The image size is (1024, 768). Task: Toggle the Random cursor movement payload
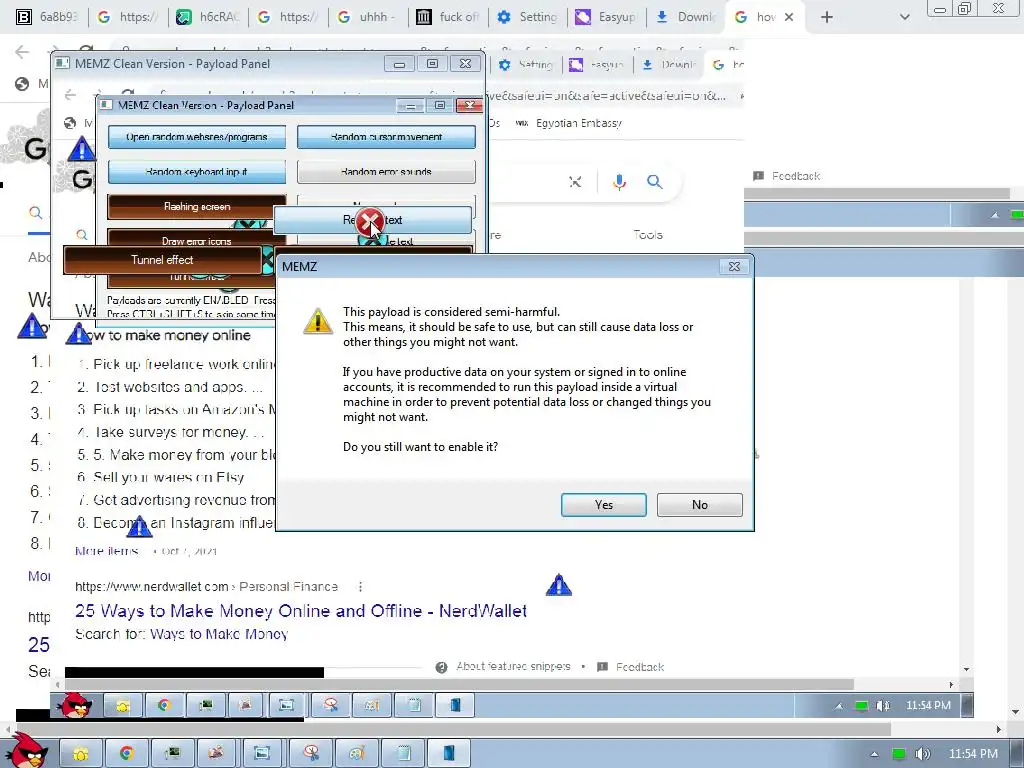pyautogui.click(x=386, y=137)
